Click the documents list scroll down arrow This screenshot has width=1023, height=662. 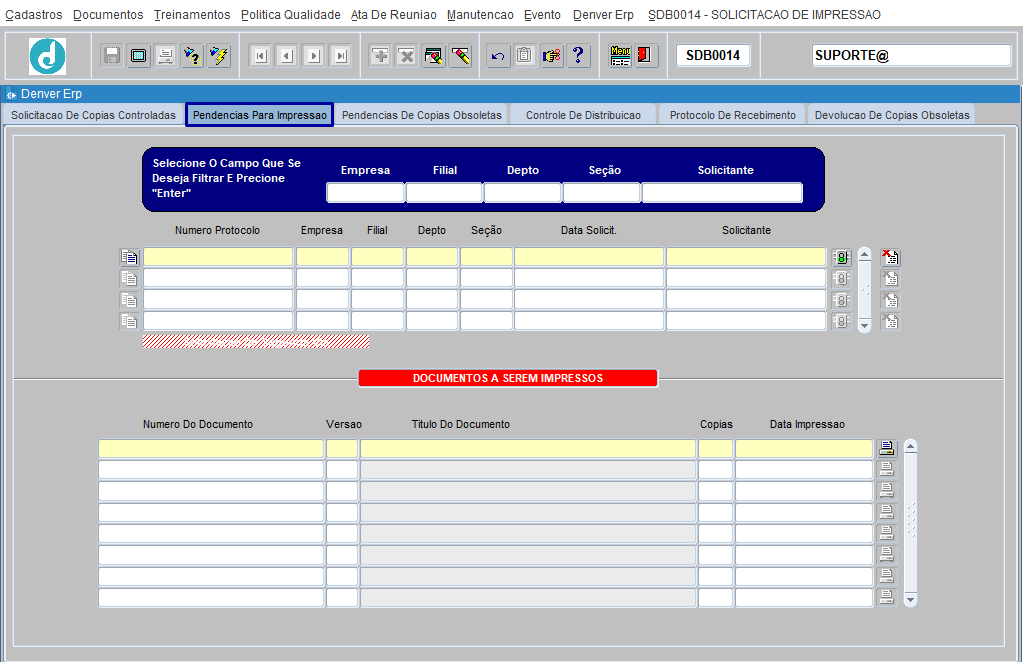(x=910, y=599)
